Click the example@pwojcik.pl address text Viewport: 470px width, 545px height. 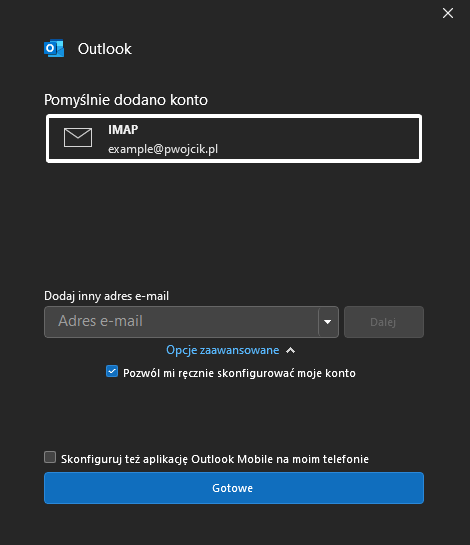pos(163,149)
